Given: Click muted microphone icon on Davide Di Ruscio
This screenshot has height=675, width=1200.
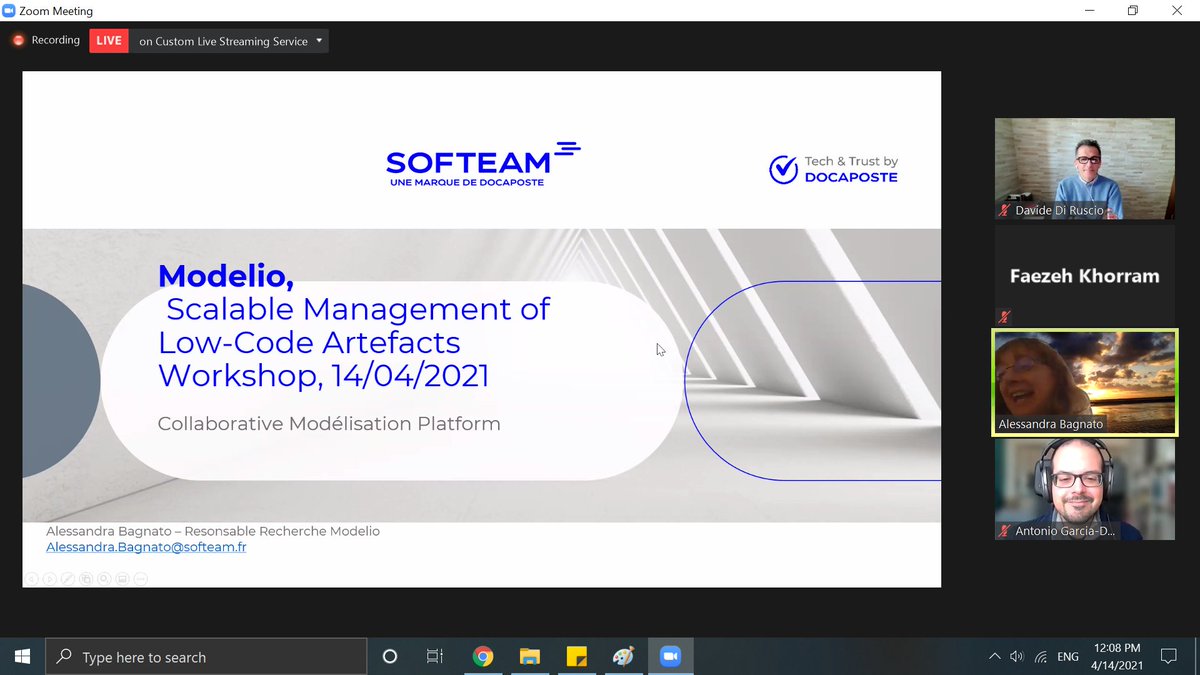Looking at the screenshot, I should coord(1004,211).
